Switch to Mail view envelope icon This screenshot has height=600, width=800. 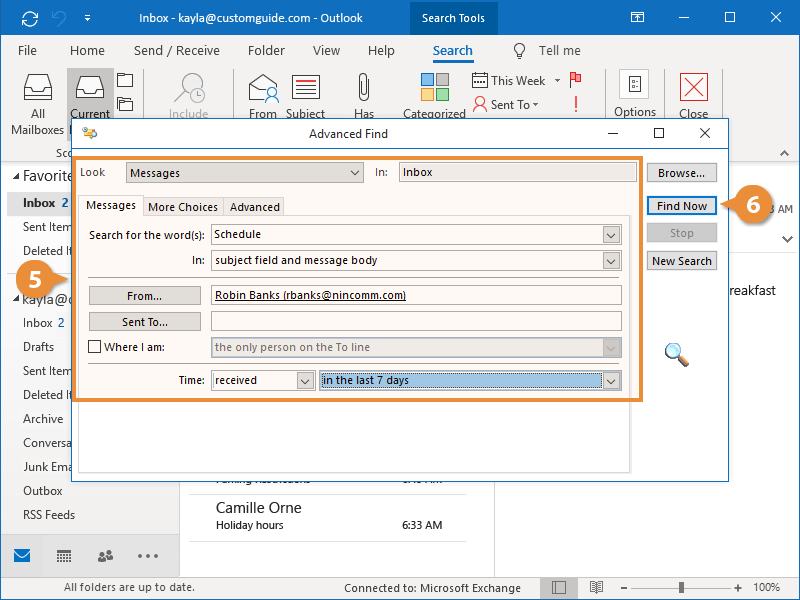pos(22,556)
